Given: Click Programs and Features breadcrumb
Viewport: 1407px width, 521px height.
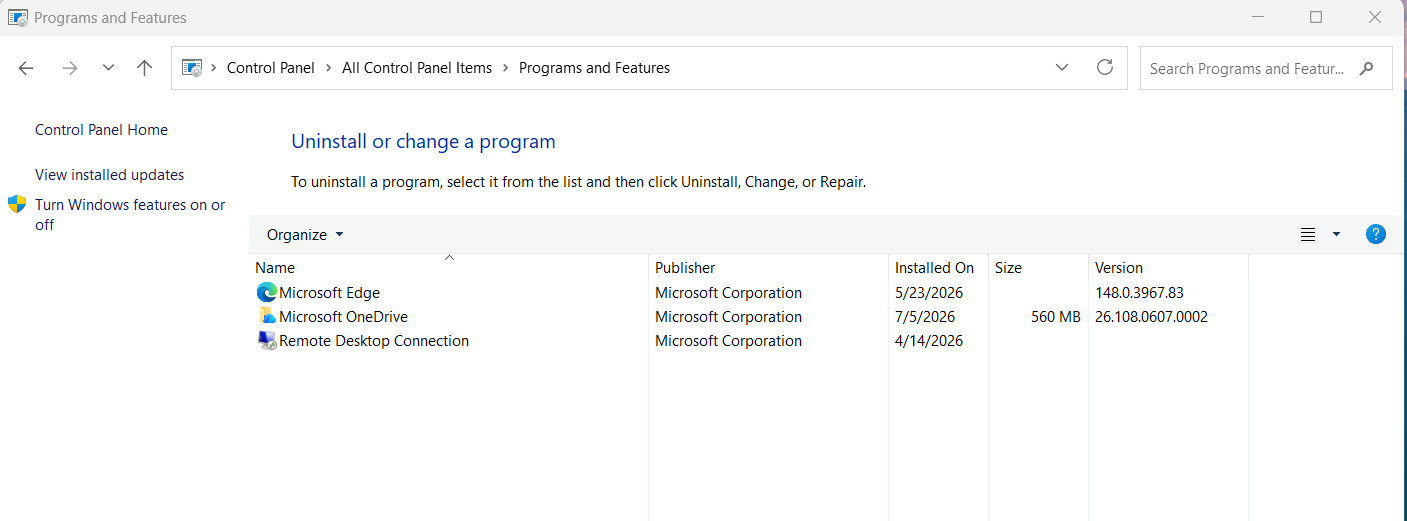Looking at the screenshot, I should point(594,68).
